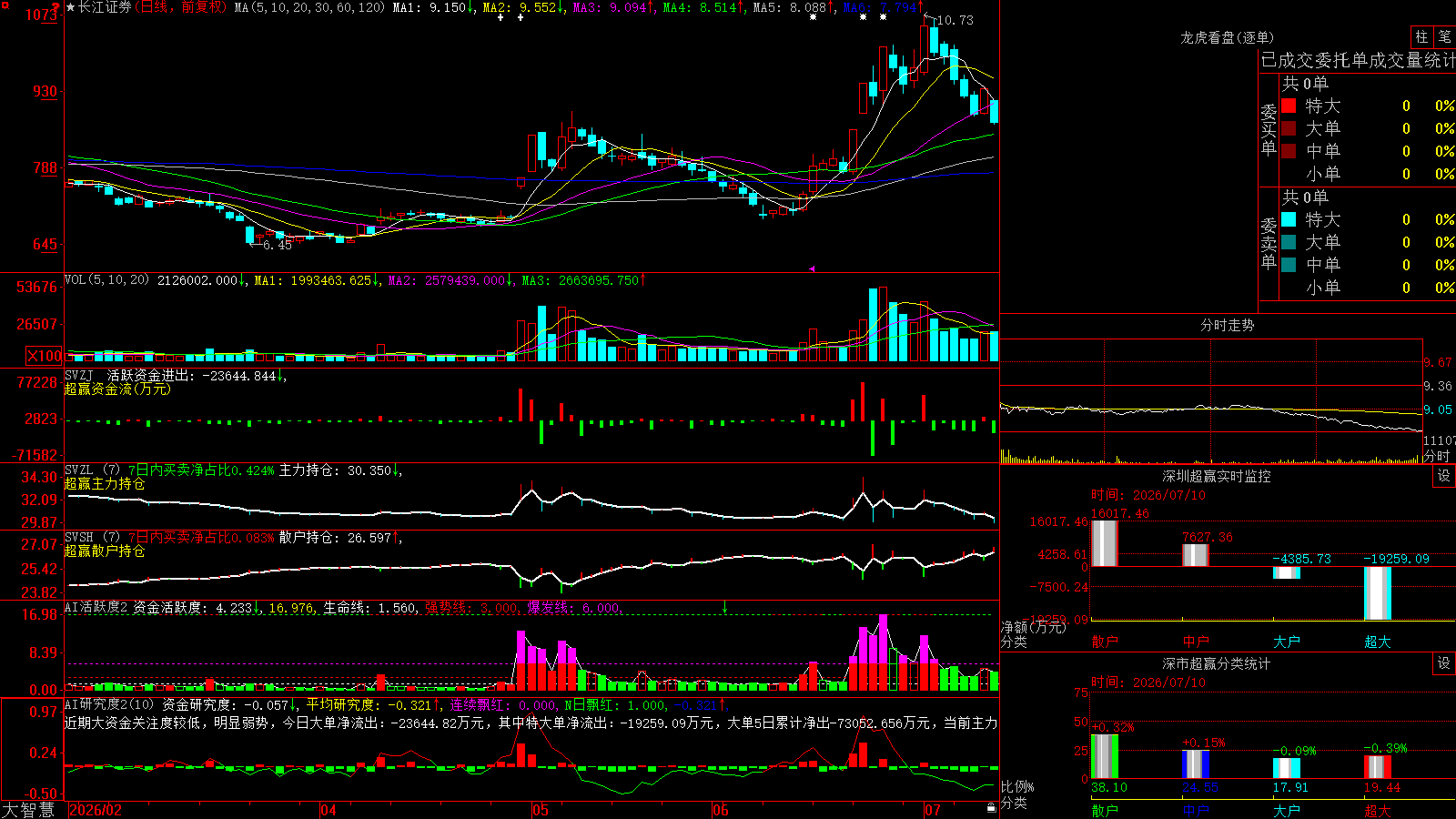The image size is (1456, 819).
Task: Click the 超赢资金流(万元) label
Action: [117, 389]
